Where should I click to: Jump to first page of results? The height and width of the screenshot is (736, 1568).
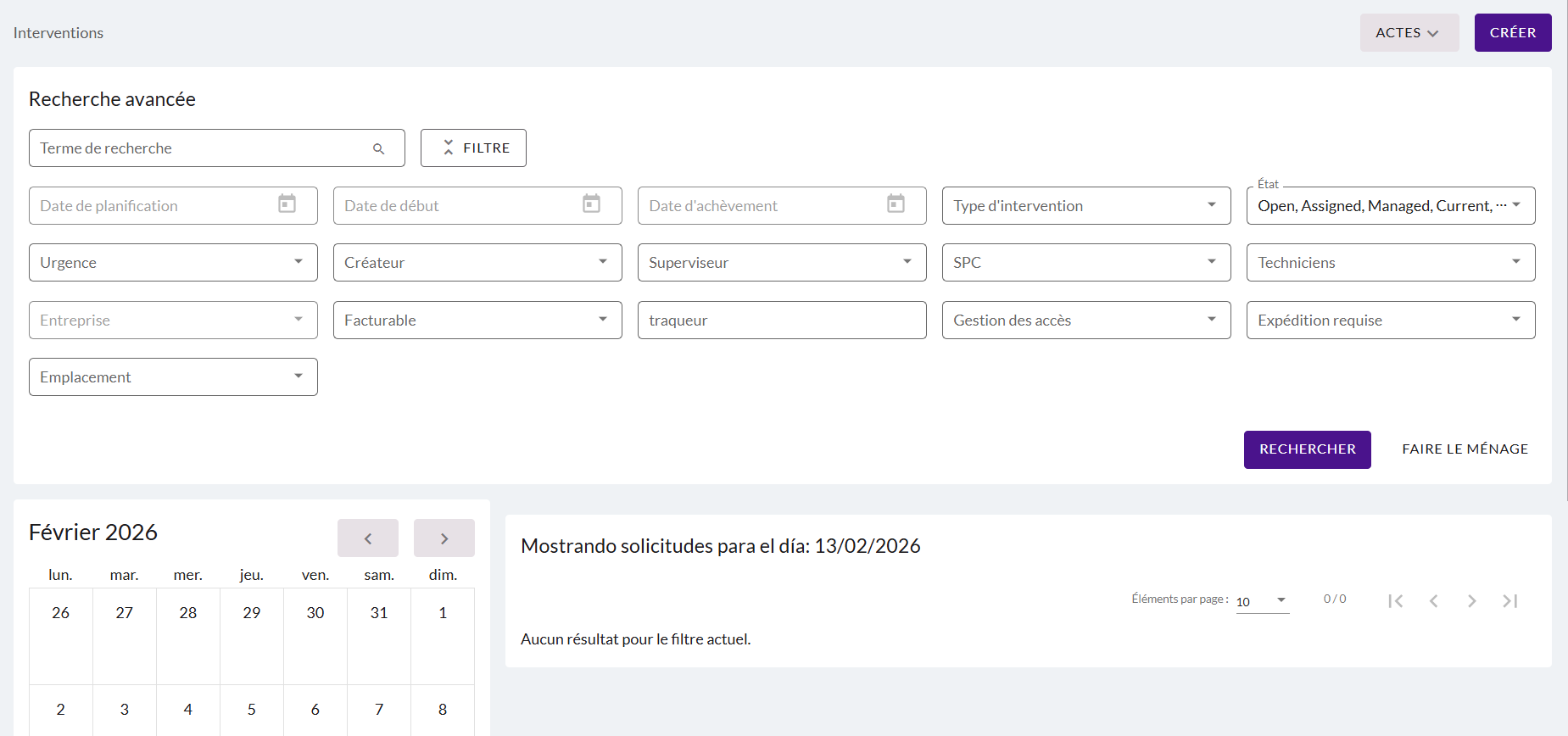[x=1395, y=600]
